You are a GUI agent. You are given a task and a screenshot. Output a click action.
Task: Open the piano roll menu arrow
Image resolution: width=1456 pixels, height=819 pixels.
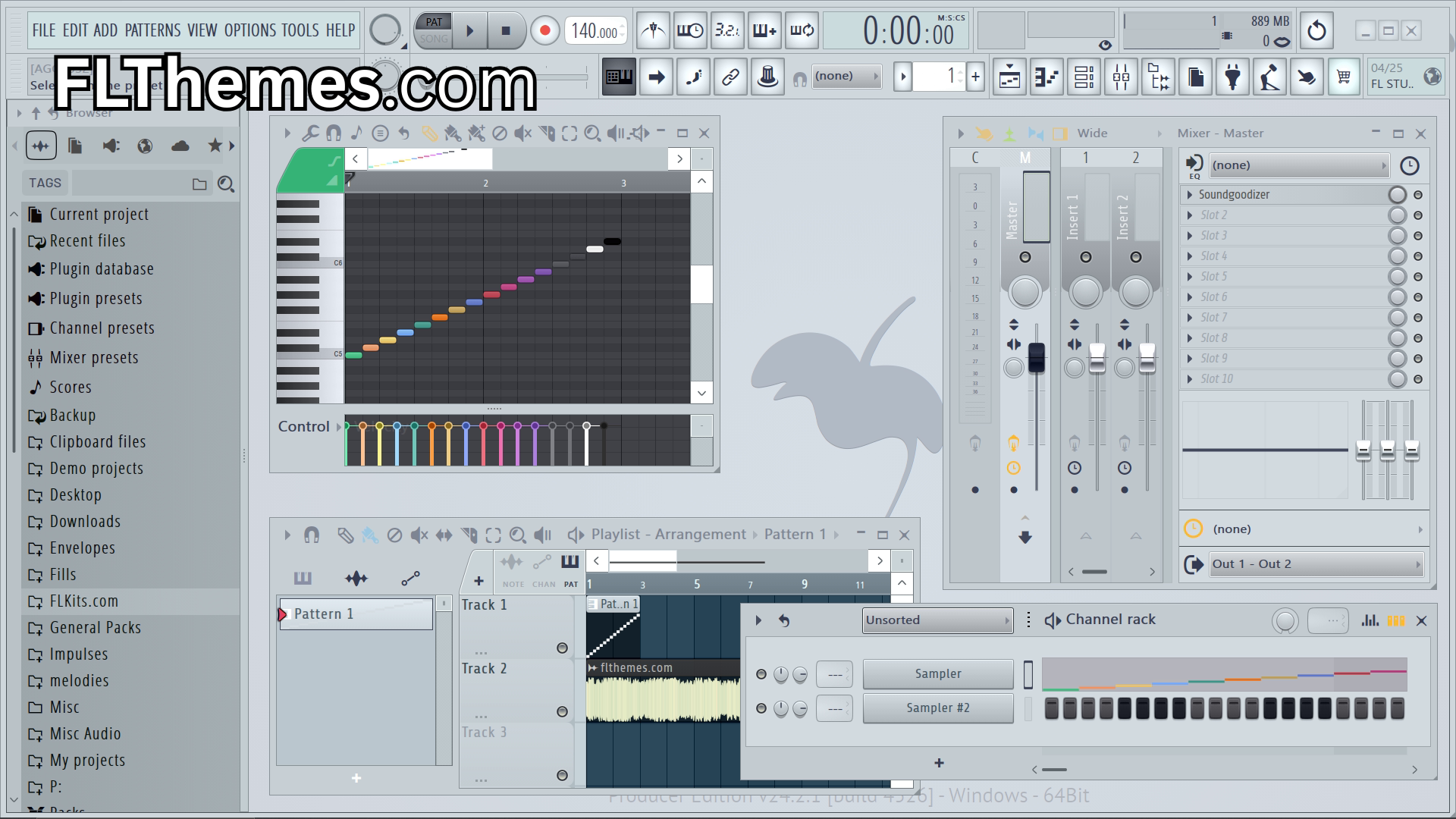[287, 134]
